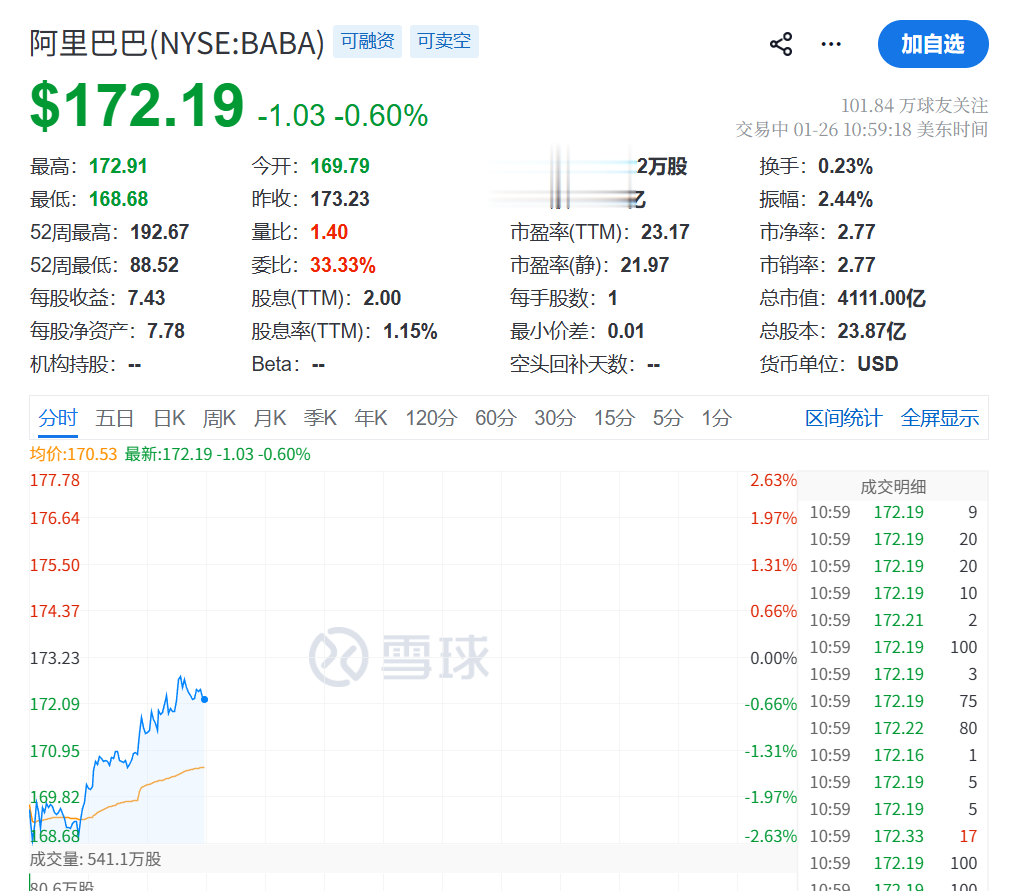1014x891 pixels.
Task: Click the 每股净资产 value 7.78
Action: 166,331
